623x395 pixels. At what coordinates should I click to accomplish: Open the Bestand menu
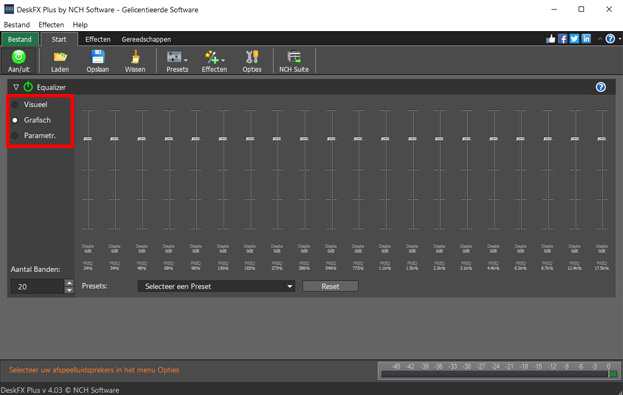[x=17, y=25]
